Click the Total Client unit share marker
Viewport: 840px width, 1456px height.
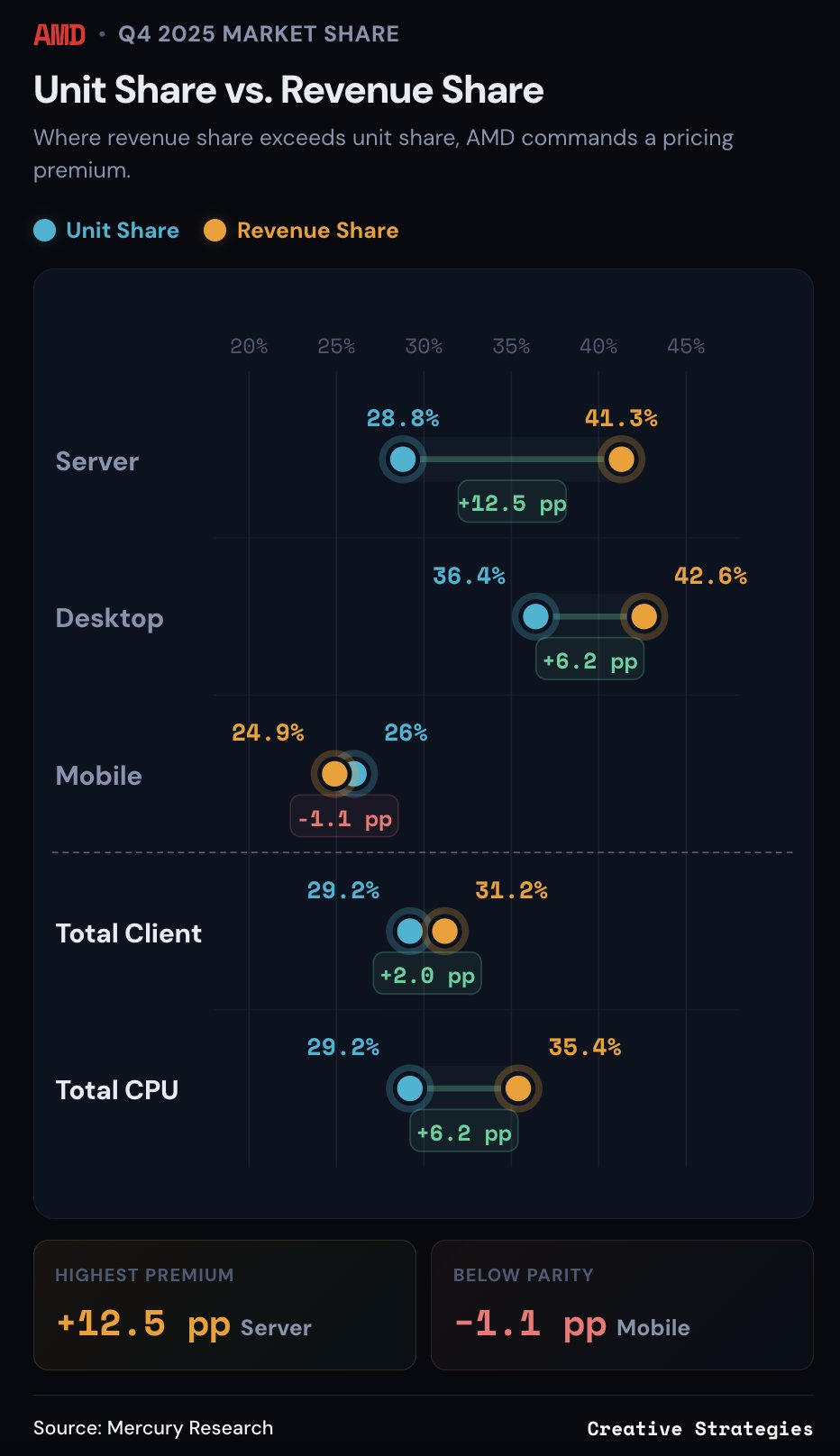[409, 932]
